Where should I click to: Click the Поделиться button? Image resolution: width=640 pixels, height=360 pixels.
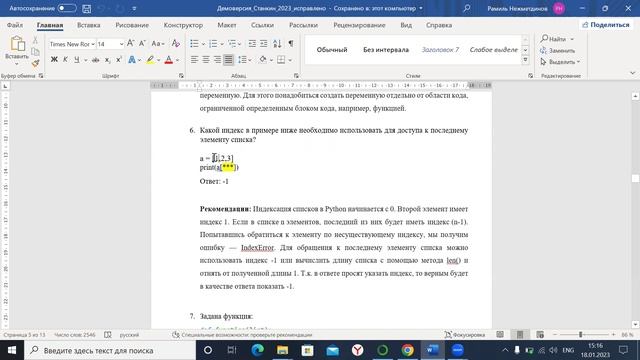tap(606, 25)
